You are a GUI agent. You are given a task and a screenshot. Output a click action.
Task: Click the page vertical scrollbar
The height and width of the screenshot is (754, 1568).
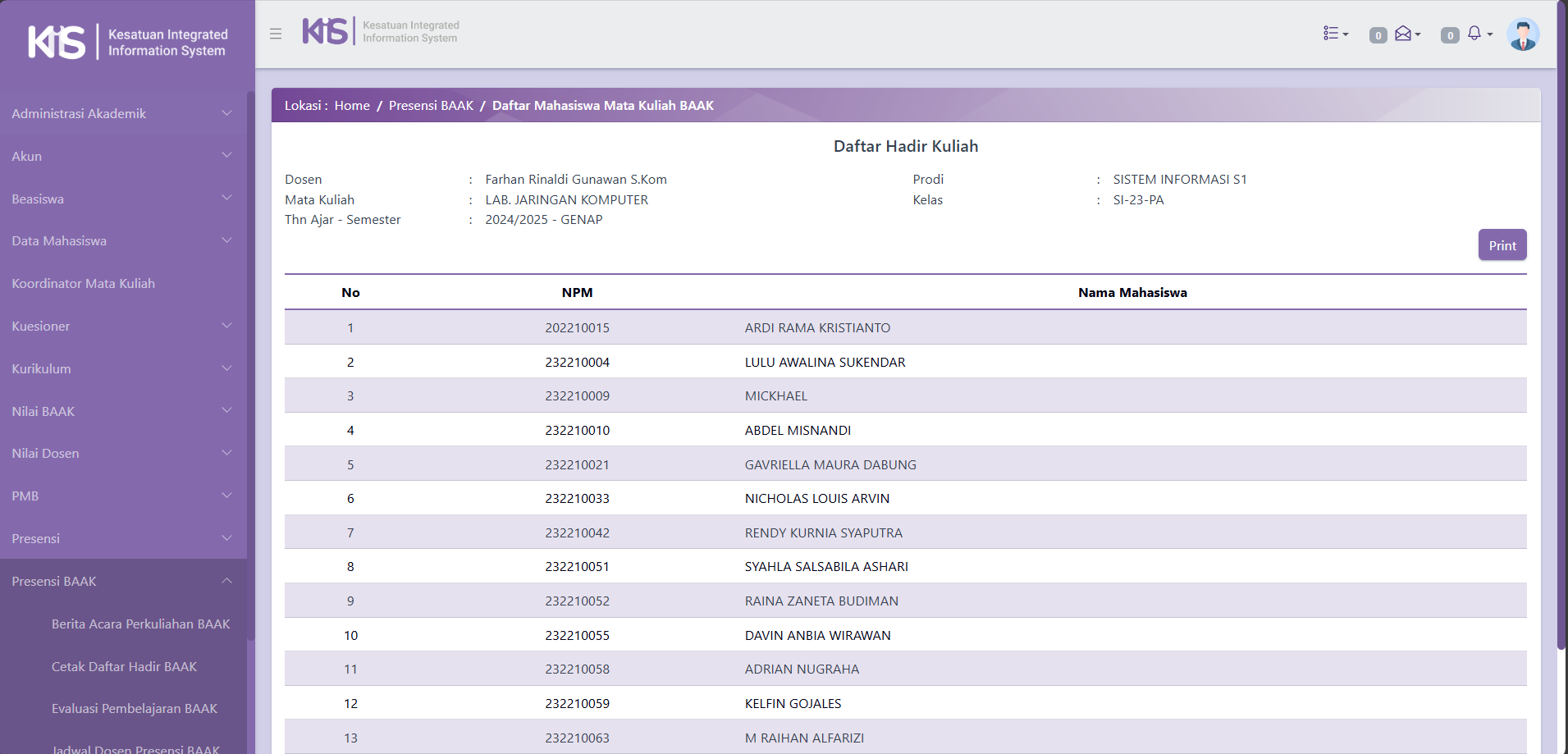[1561, 328]
